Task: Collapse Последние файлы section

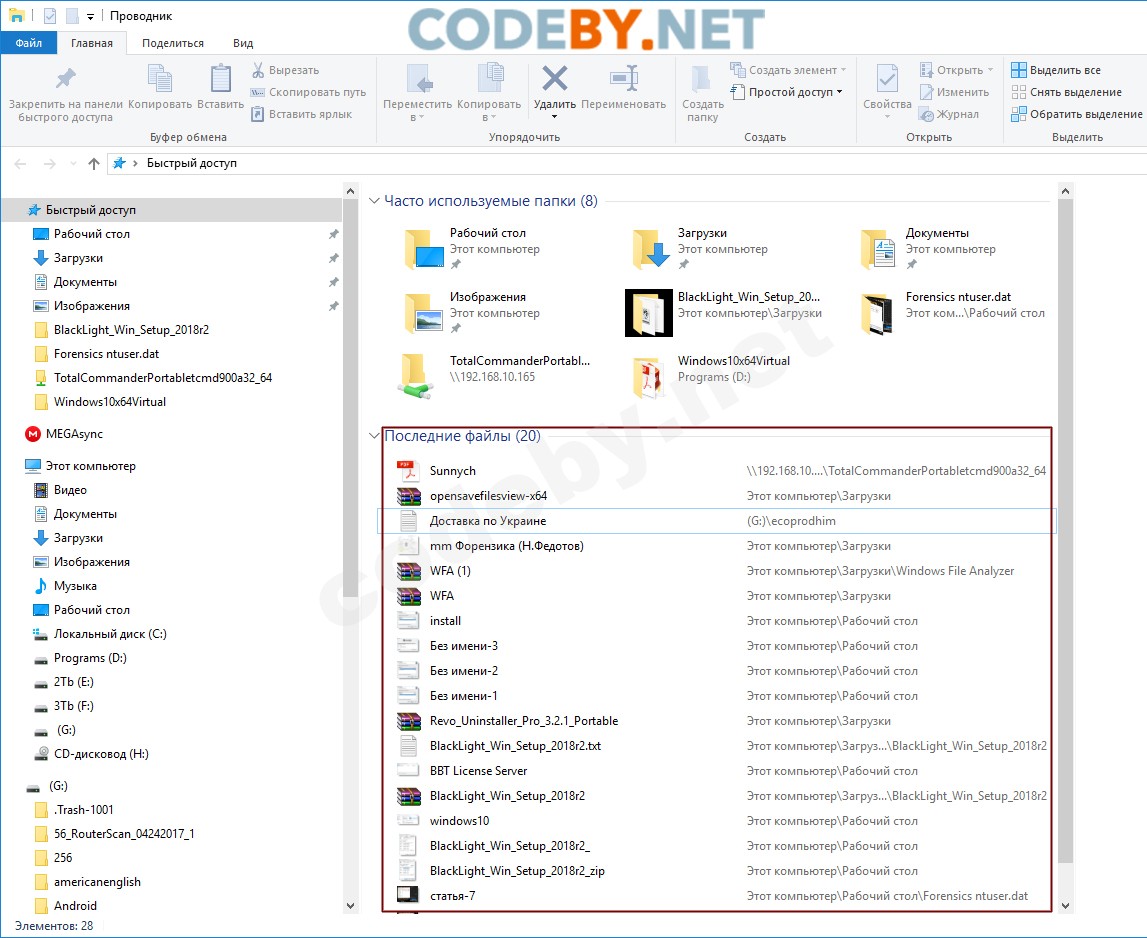Action: 374,436
